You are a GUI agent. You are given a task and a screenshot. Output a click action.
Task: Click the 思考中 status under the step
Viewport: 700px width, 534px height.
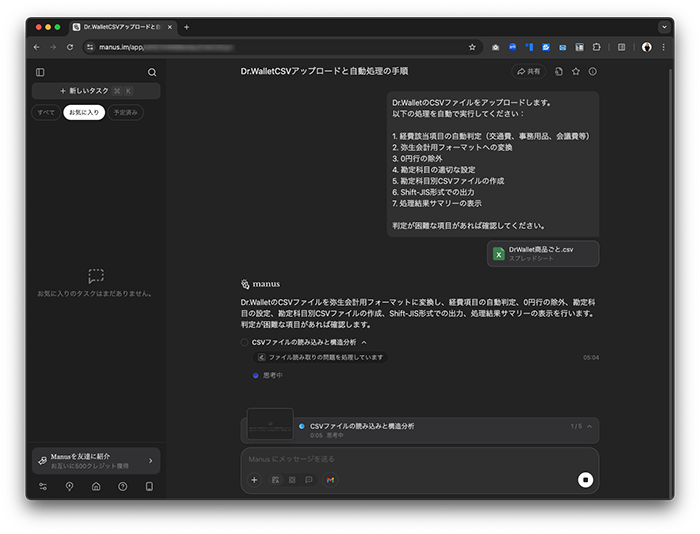(x=272, y=375)
